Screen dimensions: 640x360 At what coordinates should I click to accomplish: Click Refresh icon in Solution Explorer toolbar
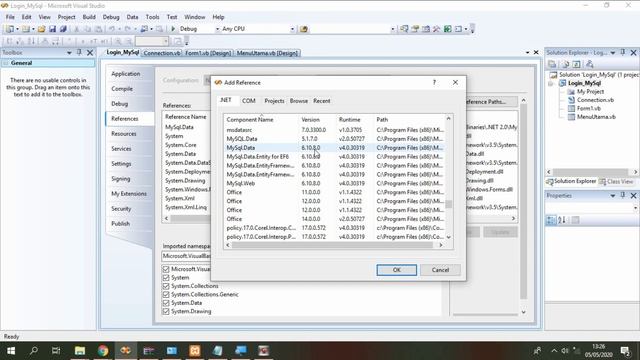[x=576, y=64]
